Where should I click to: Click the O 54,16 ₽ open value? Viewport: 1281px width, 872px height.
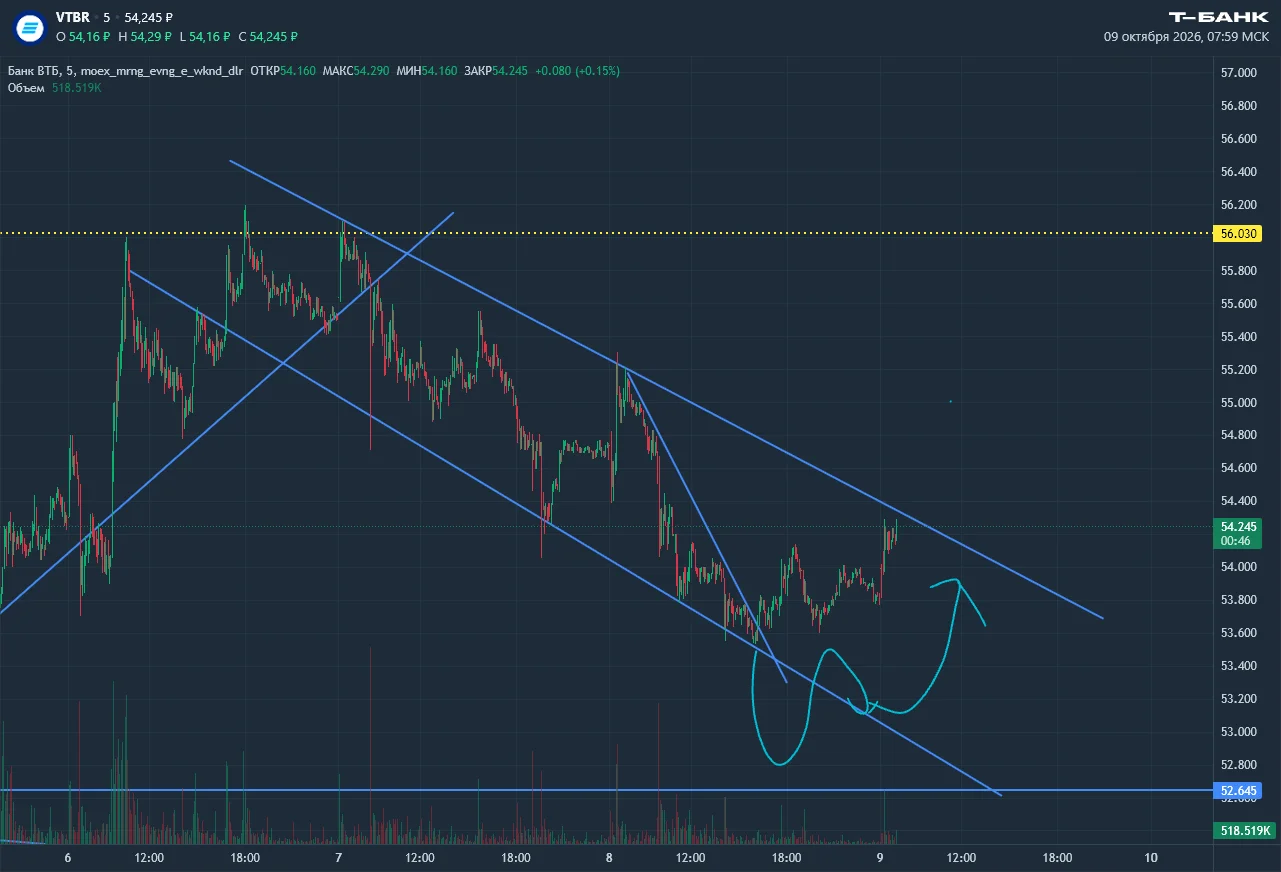coord(83,36)
